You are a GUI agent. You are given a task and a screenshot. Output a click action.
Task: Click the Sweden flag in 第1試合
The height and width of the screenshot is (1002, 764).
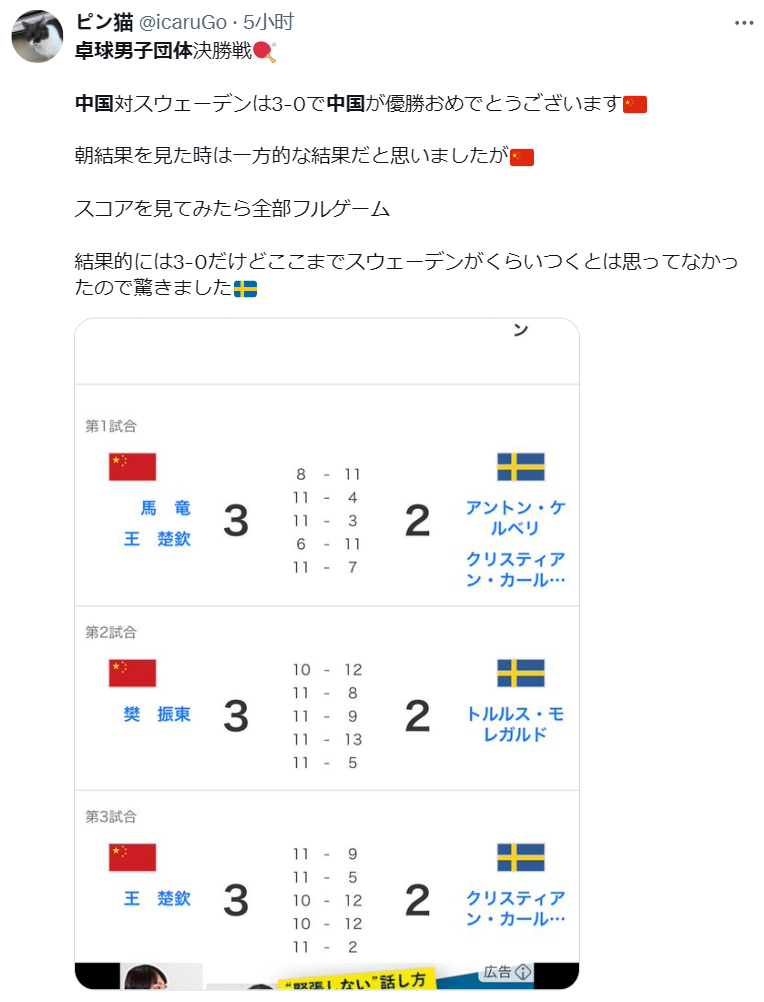(x=521, y=466)
